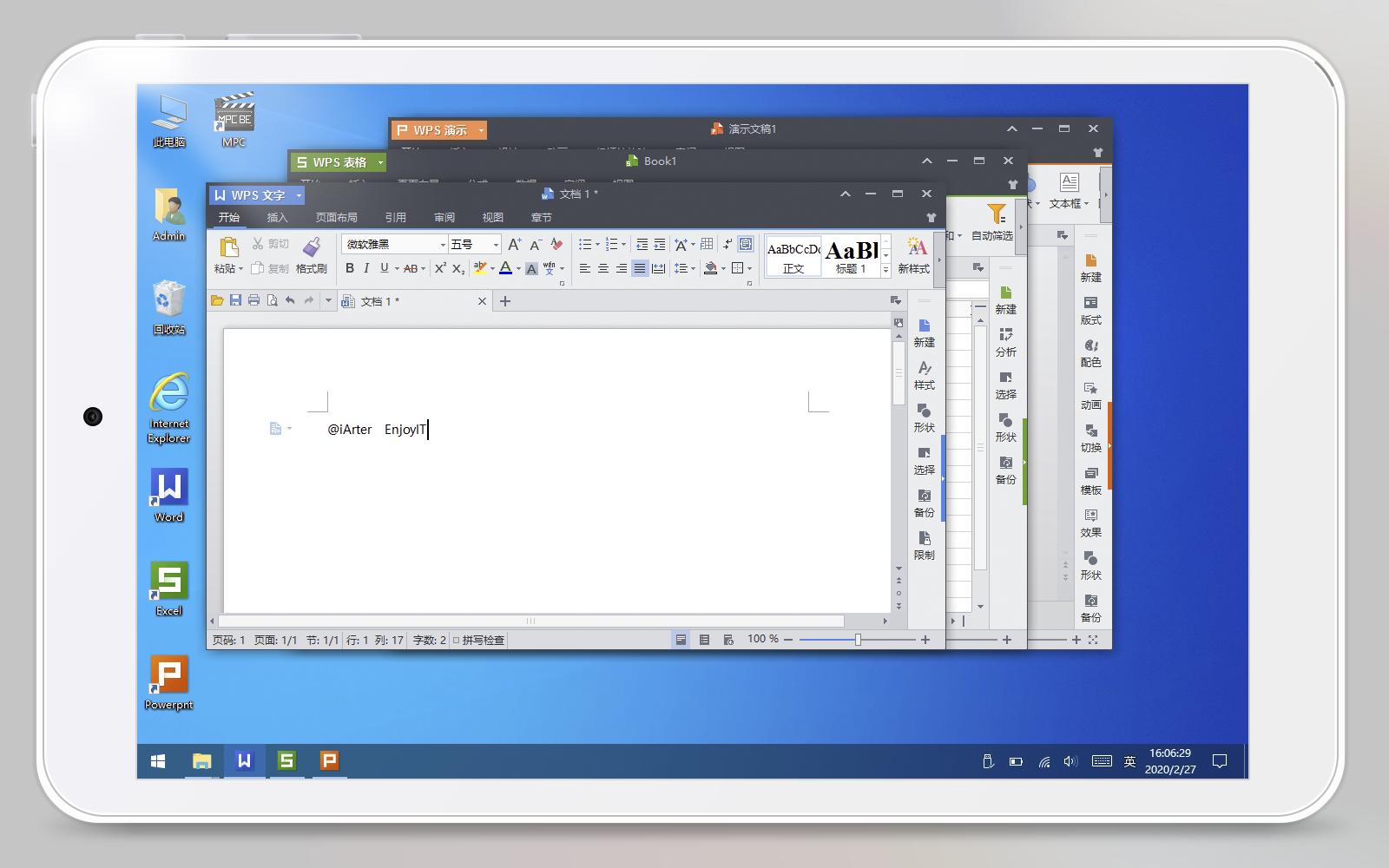Select the center alignment icon
The image size is (1389, 868).
[604, 268]
